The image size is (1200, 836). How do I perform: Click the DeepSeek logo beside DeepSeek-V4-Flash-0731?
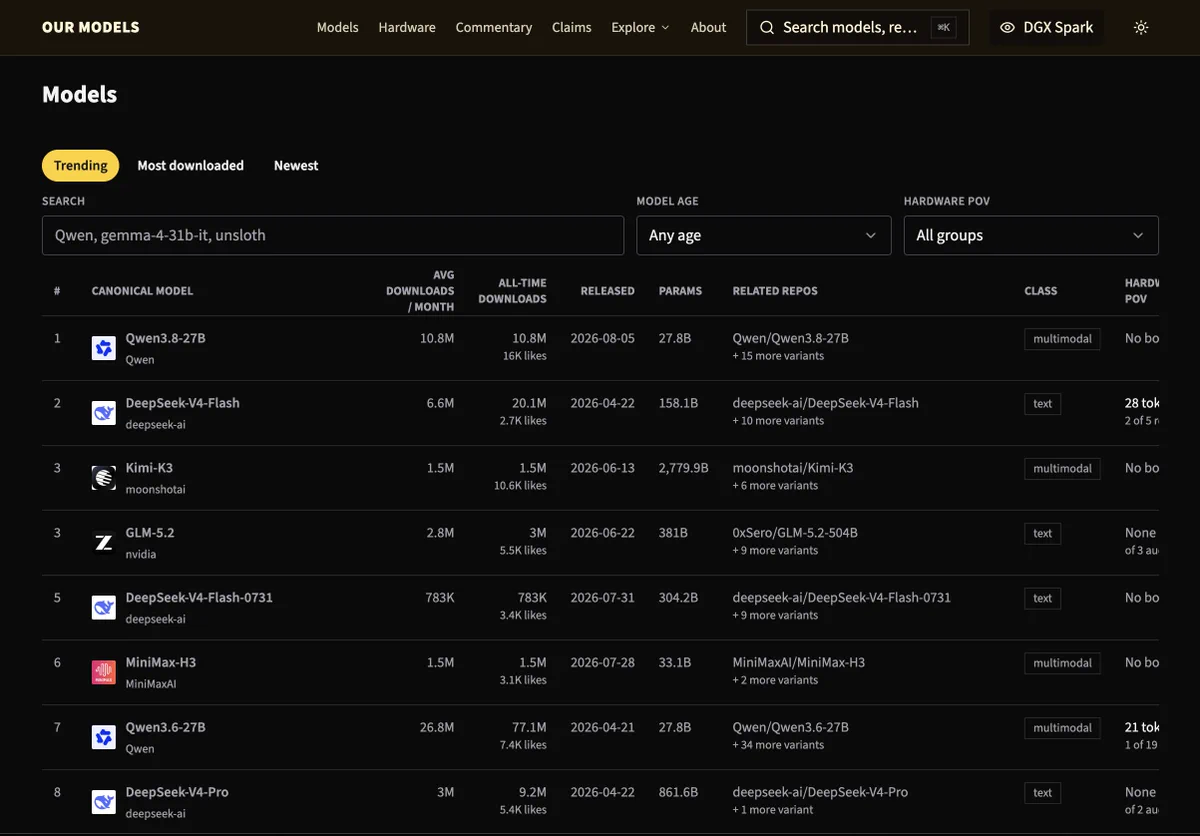(x=104, y=607)
